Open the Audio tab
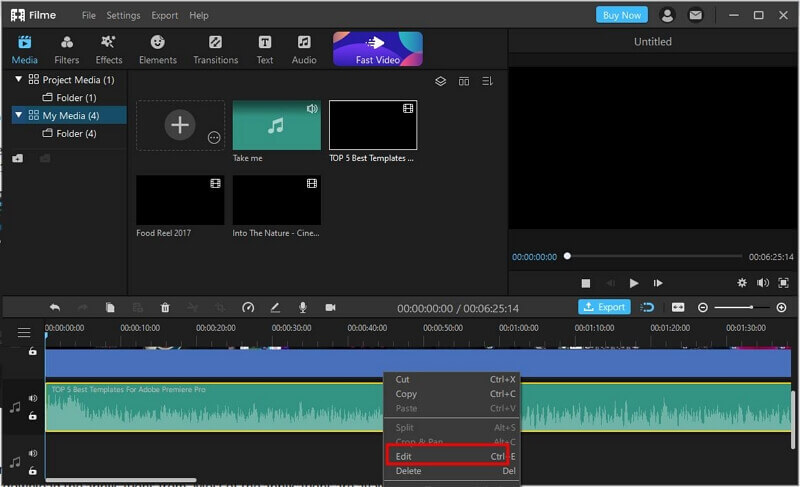Viewport: 800px width, 487px height. [x=304, y=49]
